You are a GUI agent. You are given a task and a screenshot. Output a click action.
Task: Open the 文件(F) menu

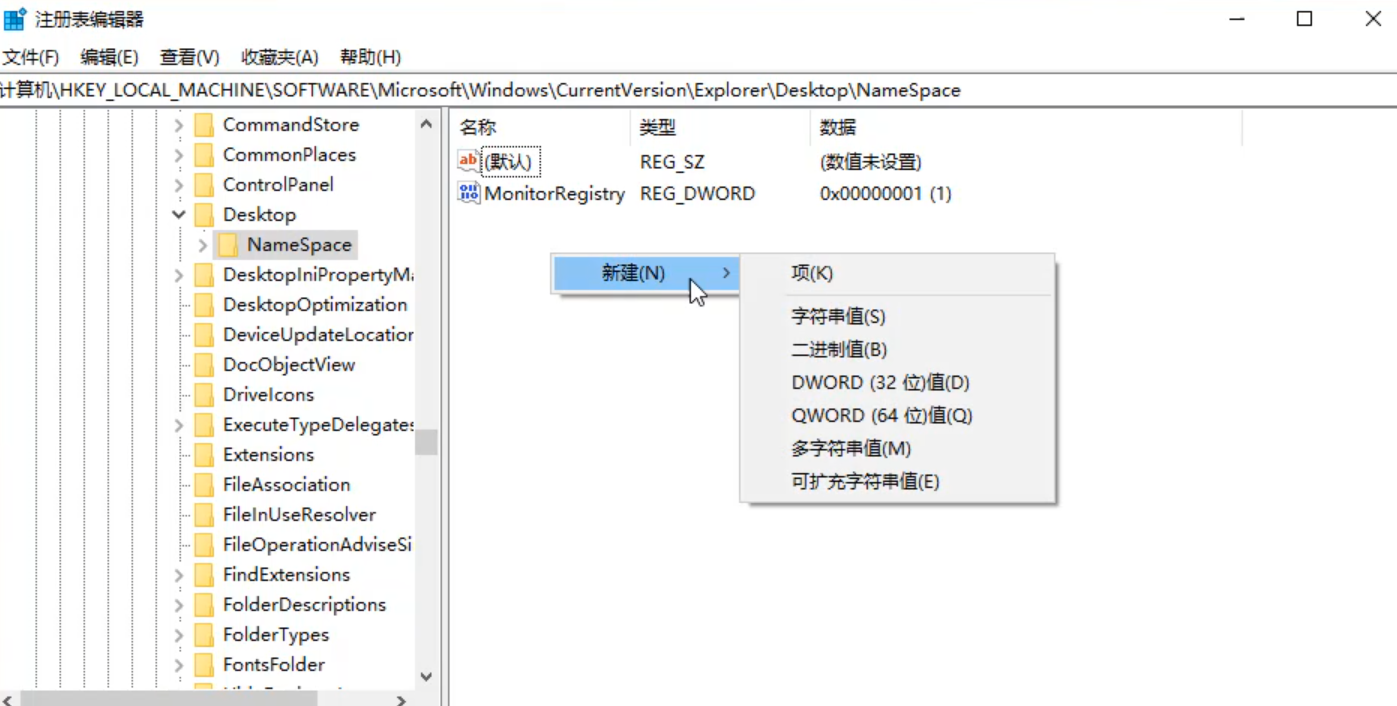click(x=31, y=57)
